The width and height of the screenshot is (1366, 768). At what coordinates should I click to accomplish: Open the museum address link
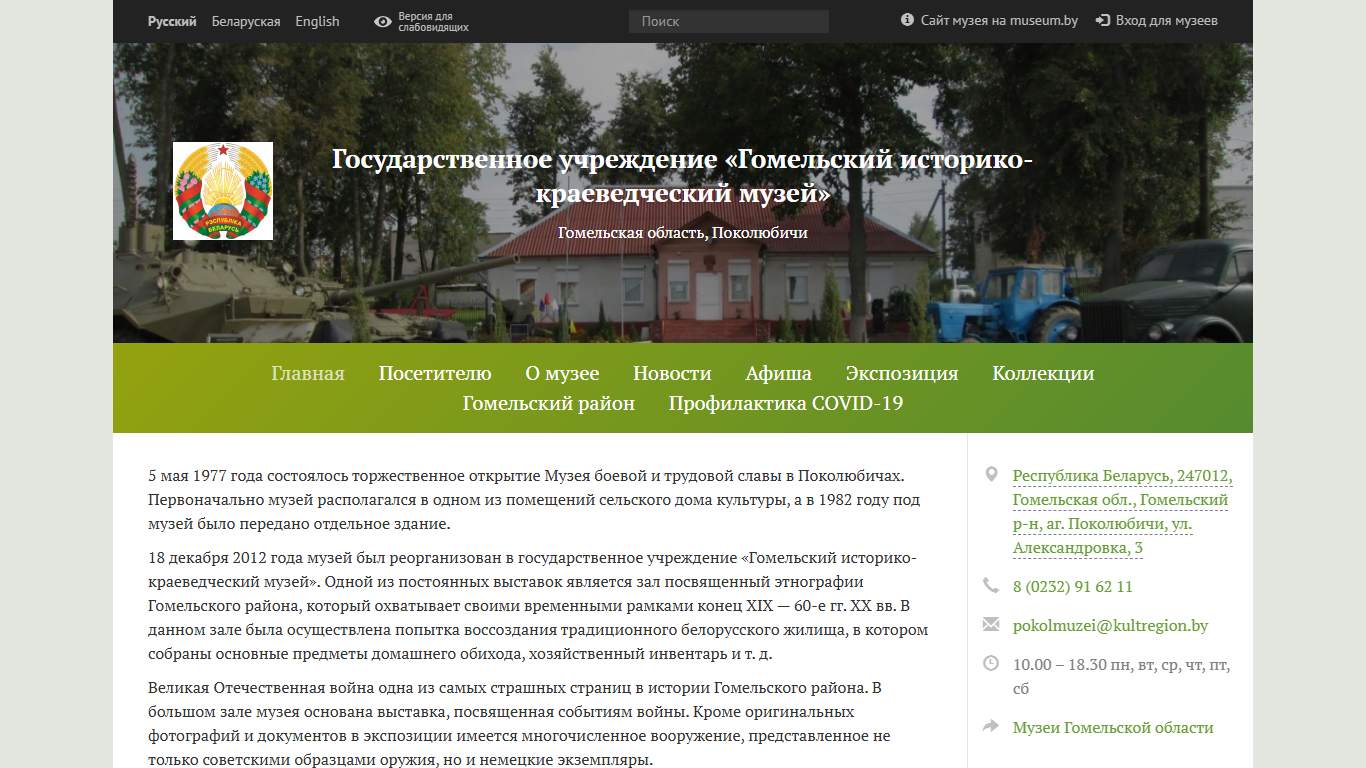click(x=1122, y=511)
